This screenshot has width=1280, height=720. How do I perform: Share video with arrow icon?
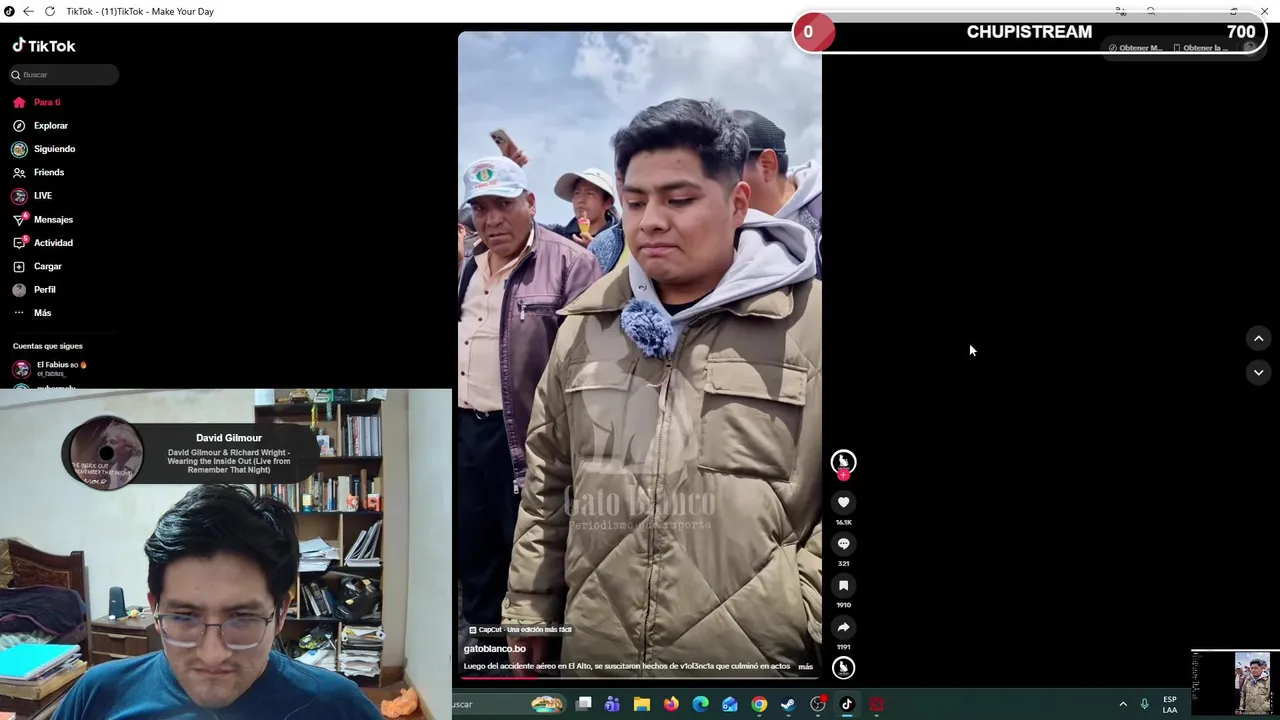pos(843,627)
